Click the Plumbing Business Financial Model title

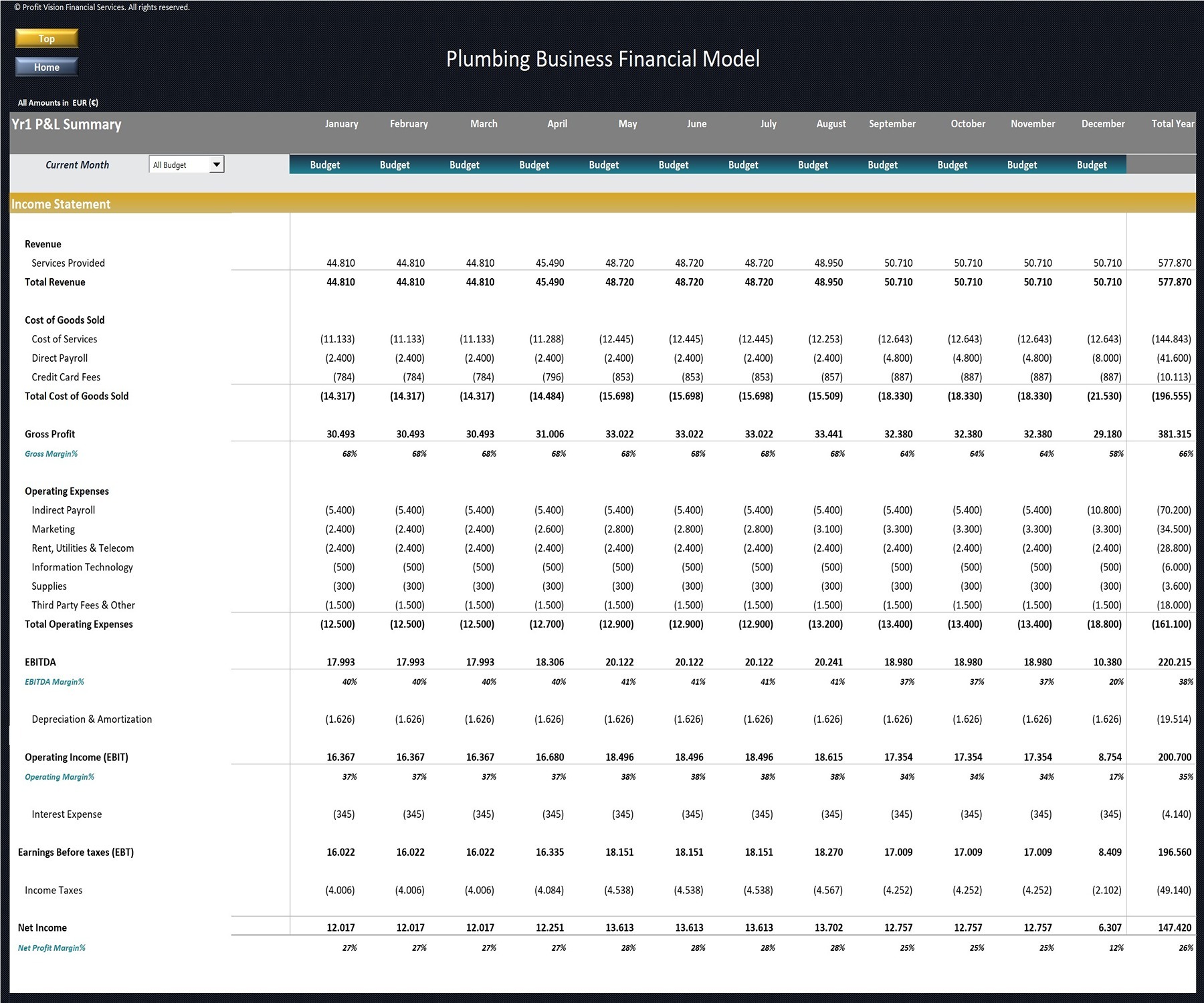pos(603,59)
